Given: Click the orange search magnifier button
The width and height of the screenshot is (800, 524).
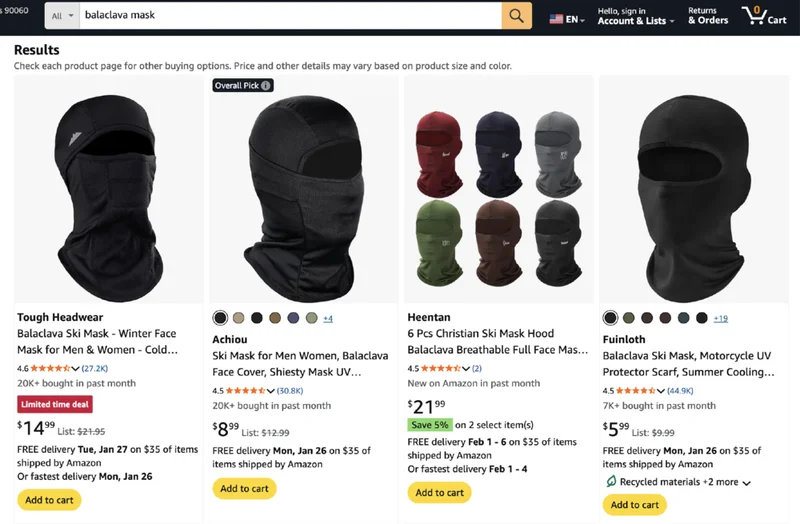Looking at the screenshot, I should (516, 16).
